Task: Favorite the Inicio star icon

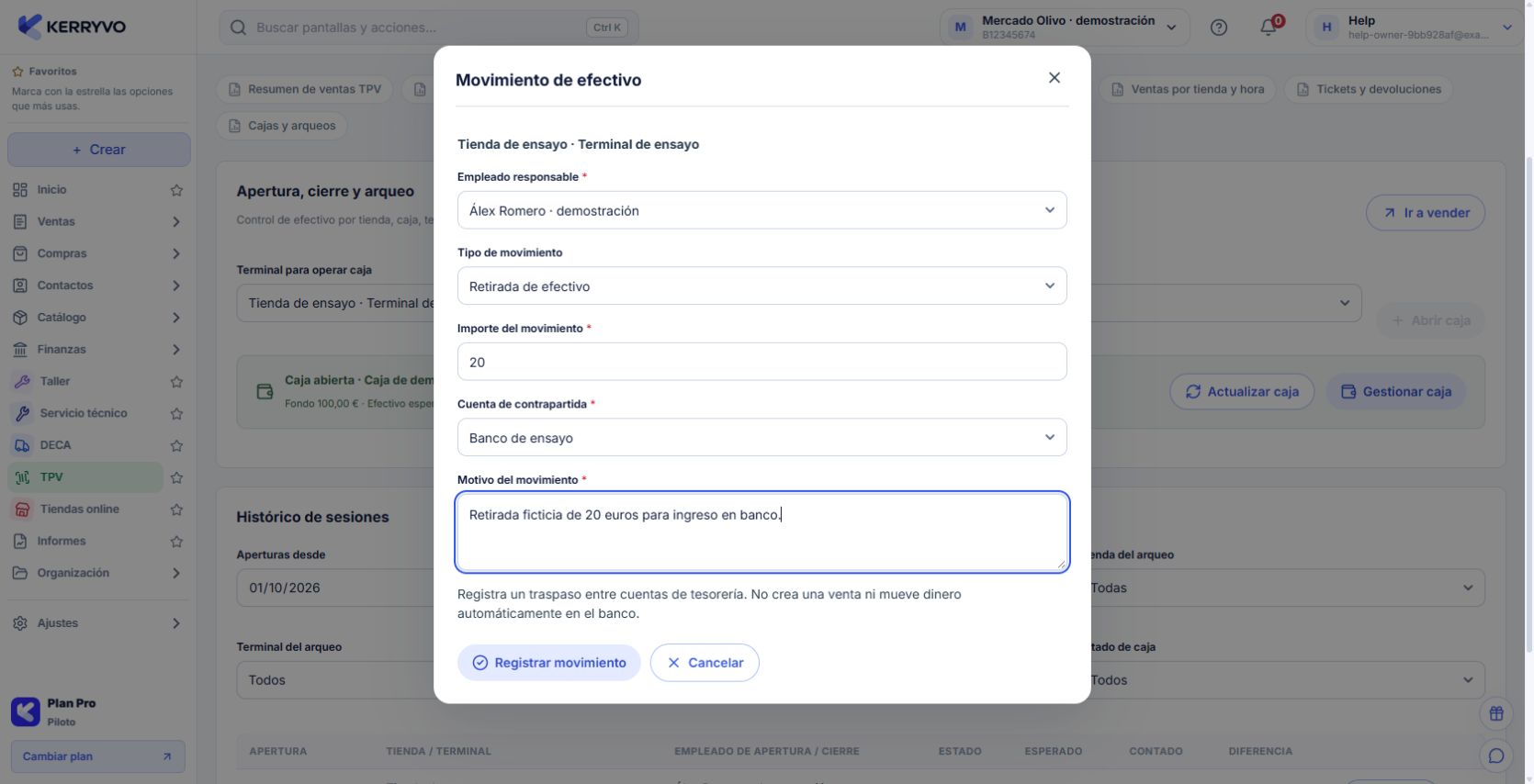Action: (176, 190)
